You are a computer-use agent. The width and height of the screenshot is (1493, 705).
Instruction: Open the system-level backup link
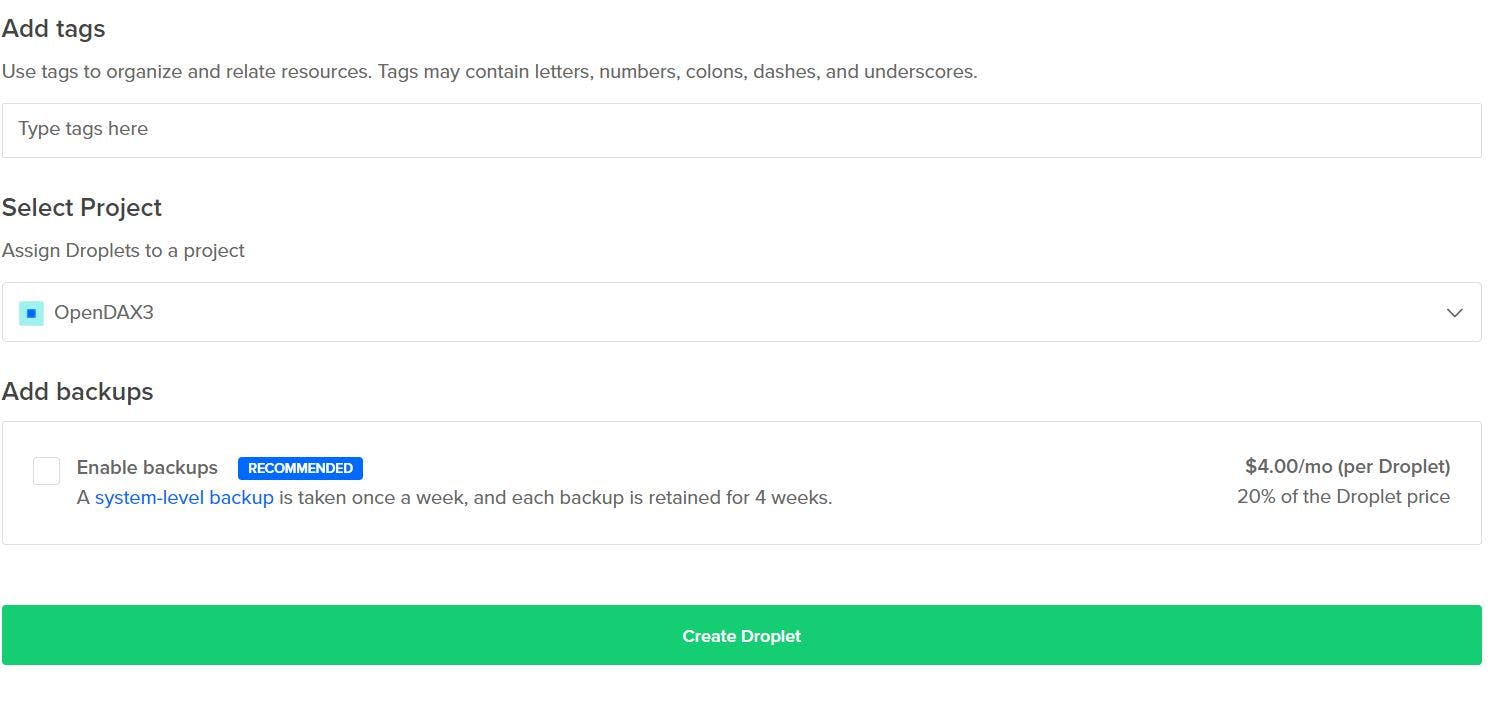pos(184,497)
